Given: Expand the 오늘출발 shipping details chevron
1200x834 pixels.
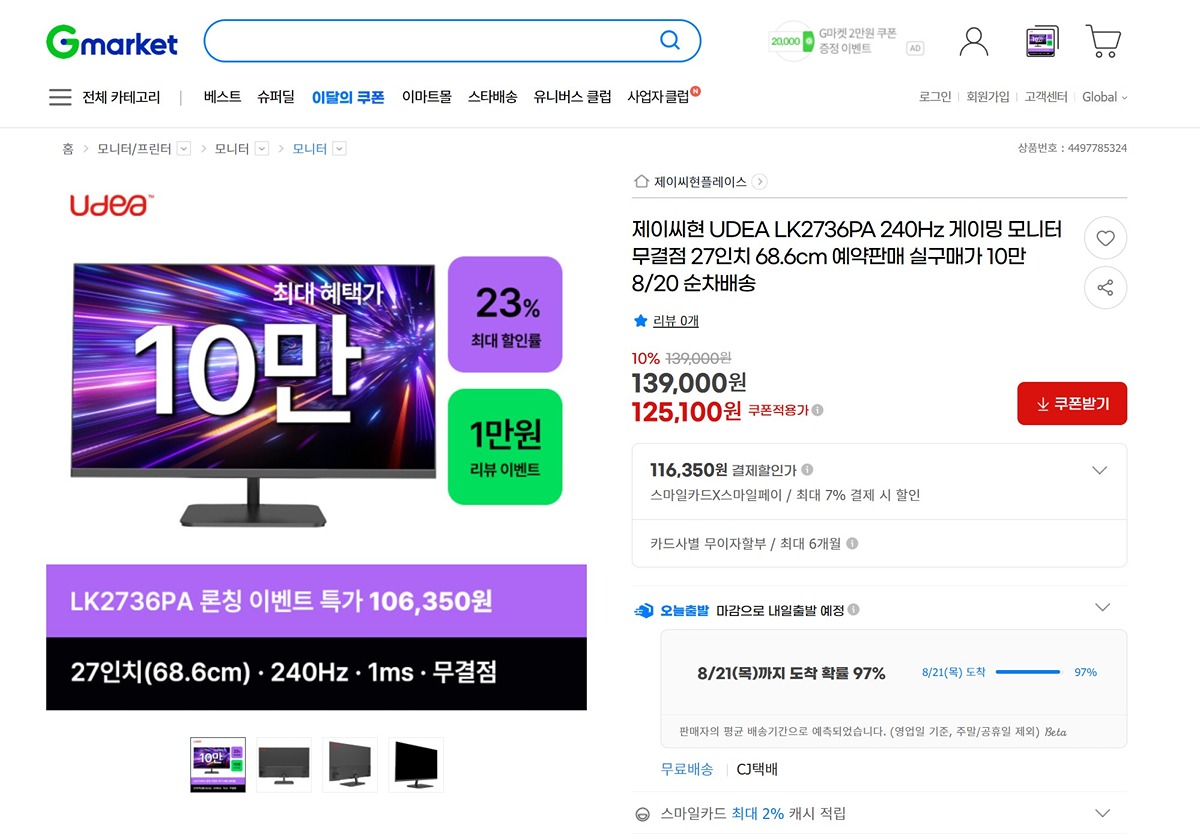Looking at the screenshot, I should 1102,607.
